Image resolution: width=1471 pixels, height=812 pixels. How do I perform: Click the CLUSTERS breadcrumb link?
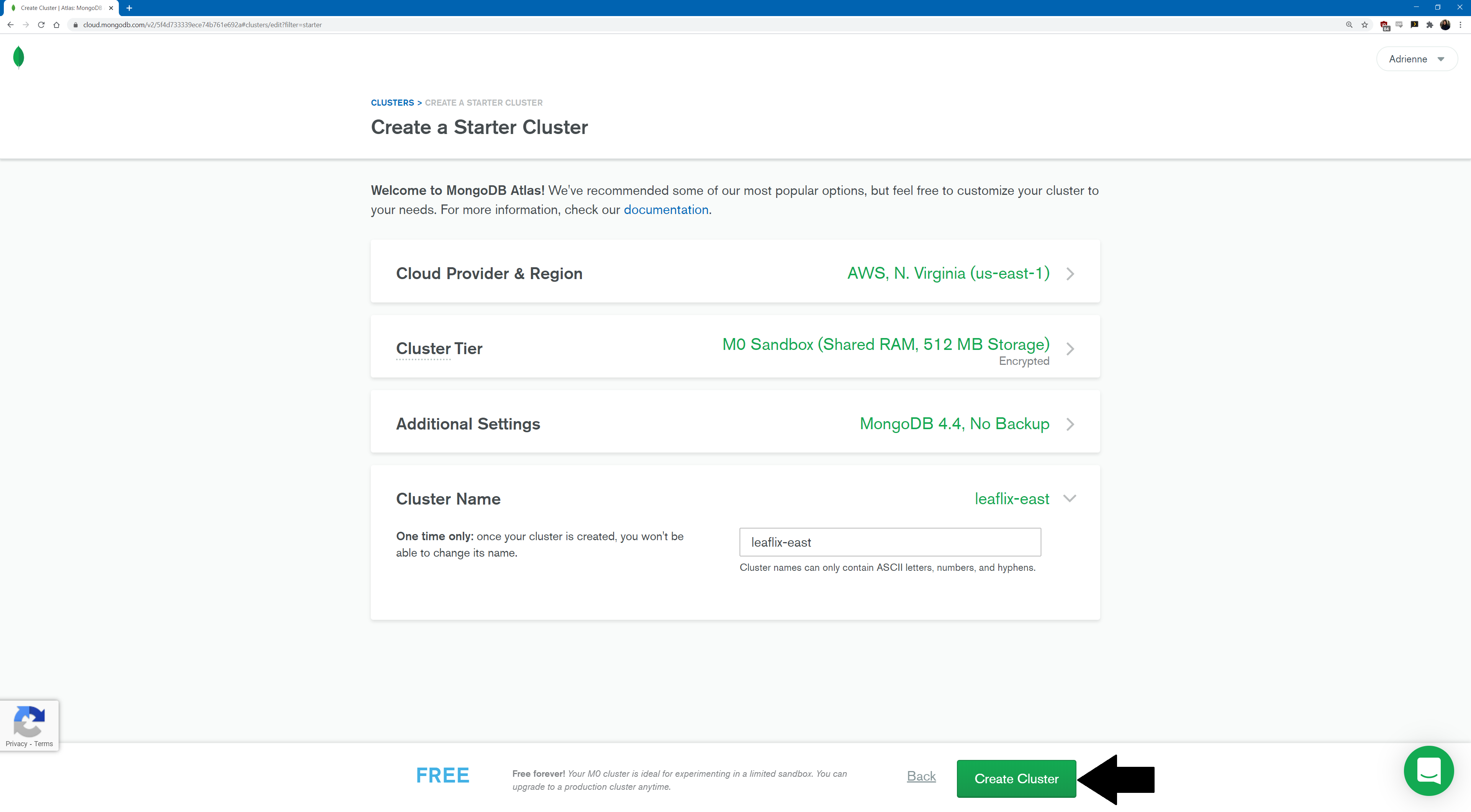(392, 102)
